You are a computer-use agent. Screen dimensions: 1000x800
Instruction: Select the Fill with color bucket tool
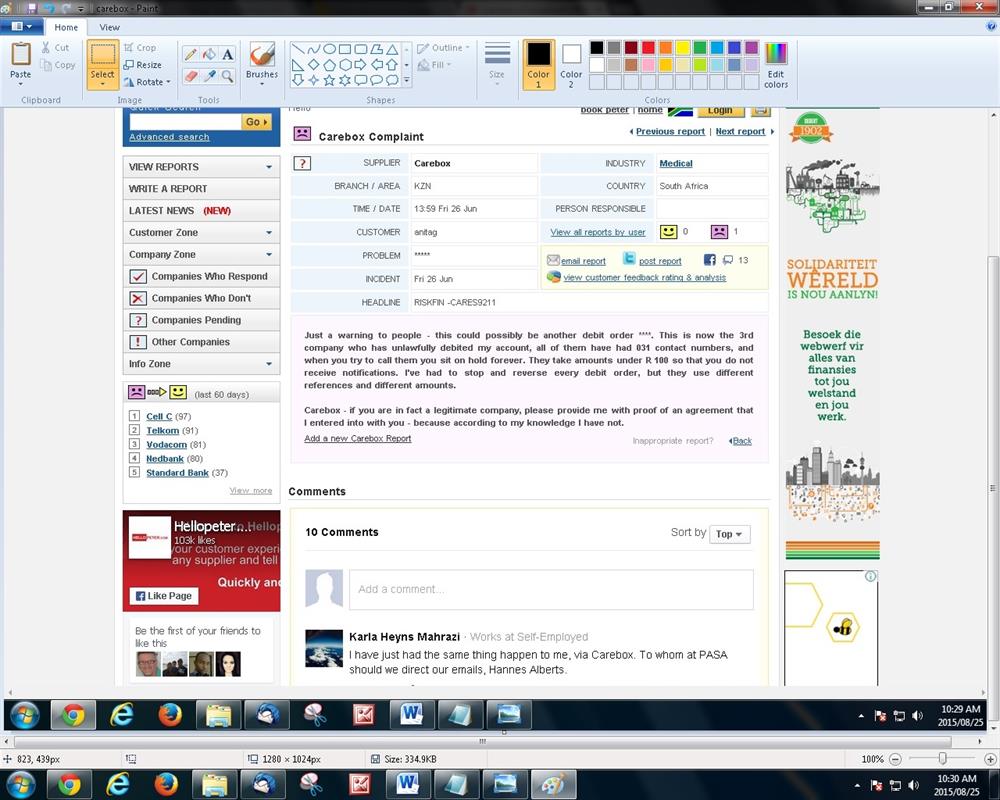209,54
